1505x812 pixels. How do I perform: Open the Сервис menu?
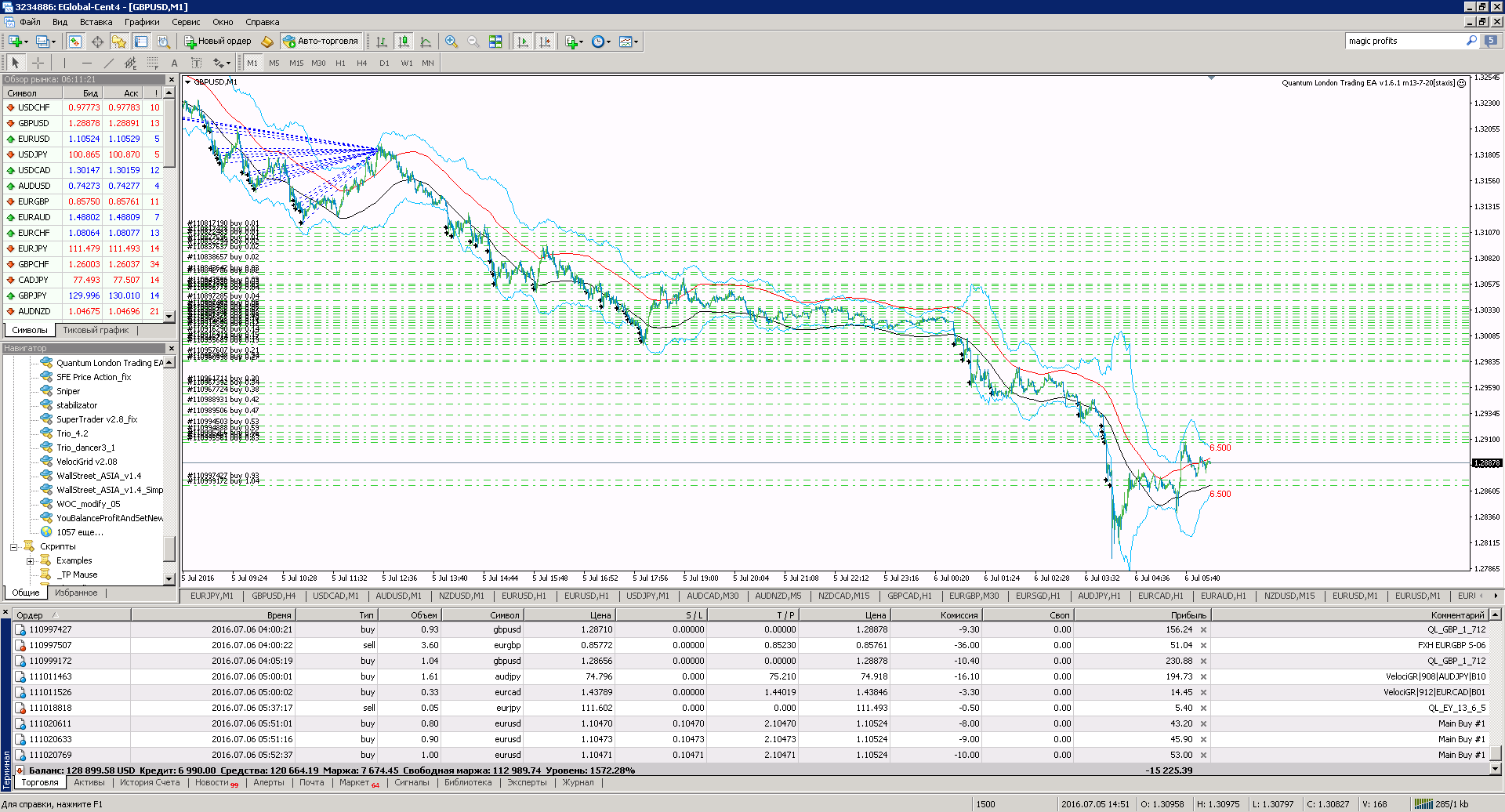click(186, 22)
